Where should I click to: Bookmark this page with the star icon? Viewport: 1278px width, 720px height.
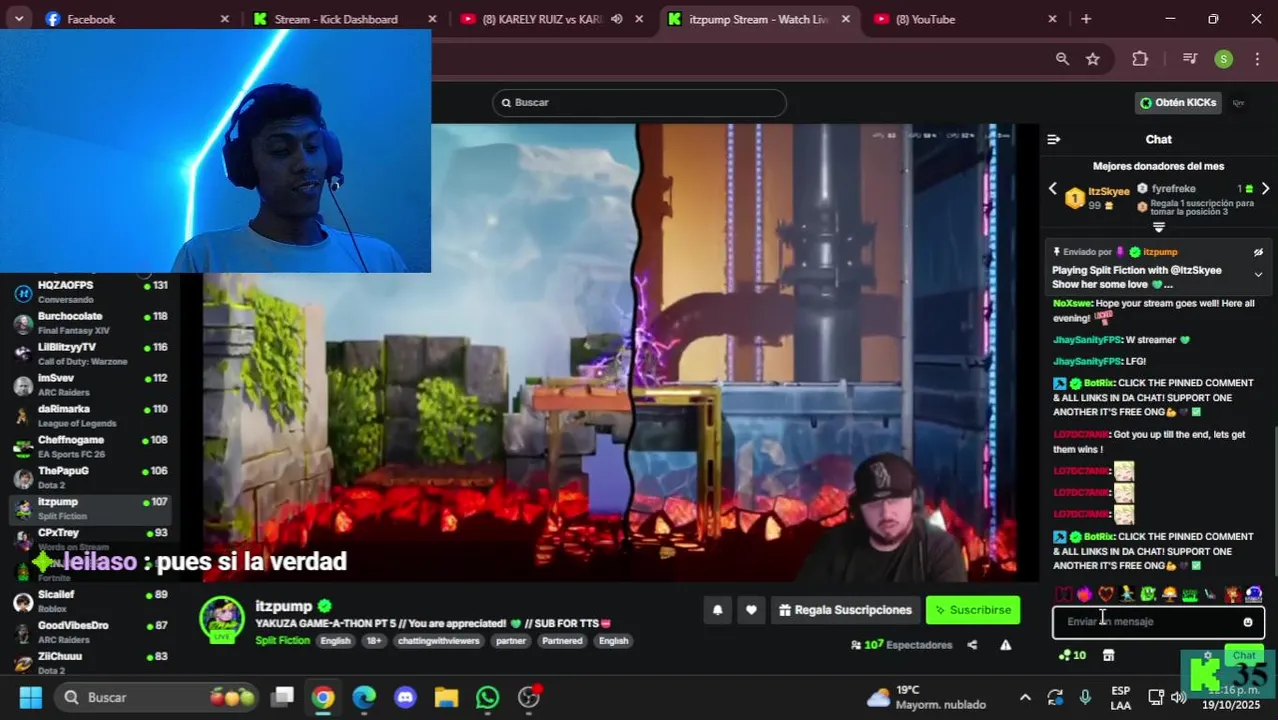[x=1093, y=59]
